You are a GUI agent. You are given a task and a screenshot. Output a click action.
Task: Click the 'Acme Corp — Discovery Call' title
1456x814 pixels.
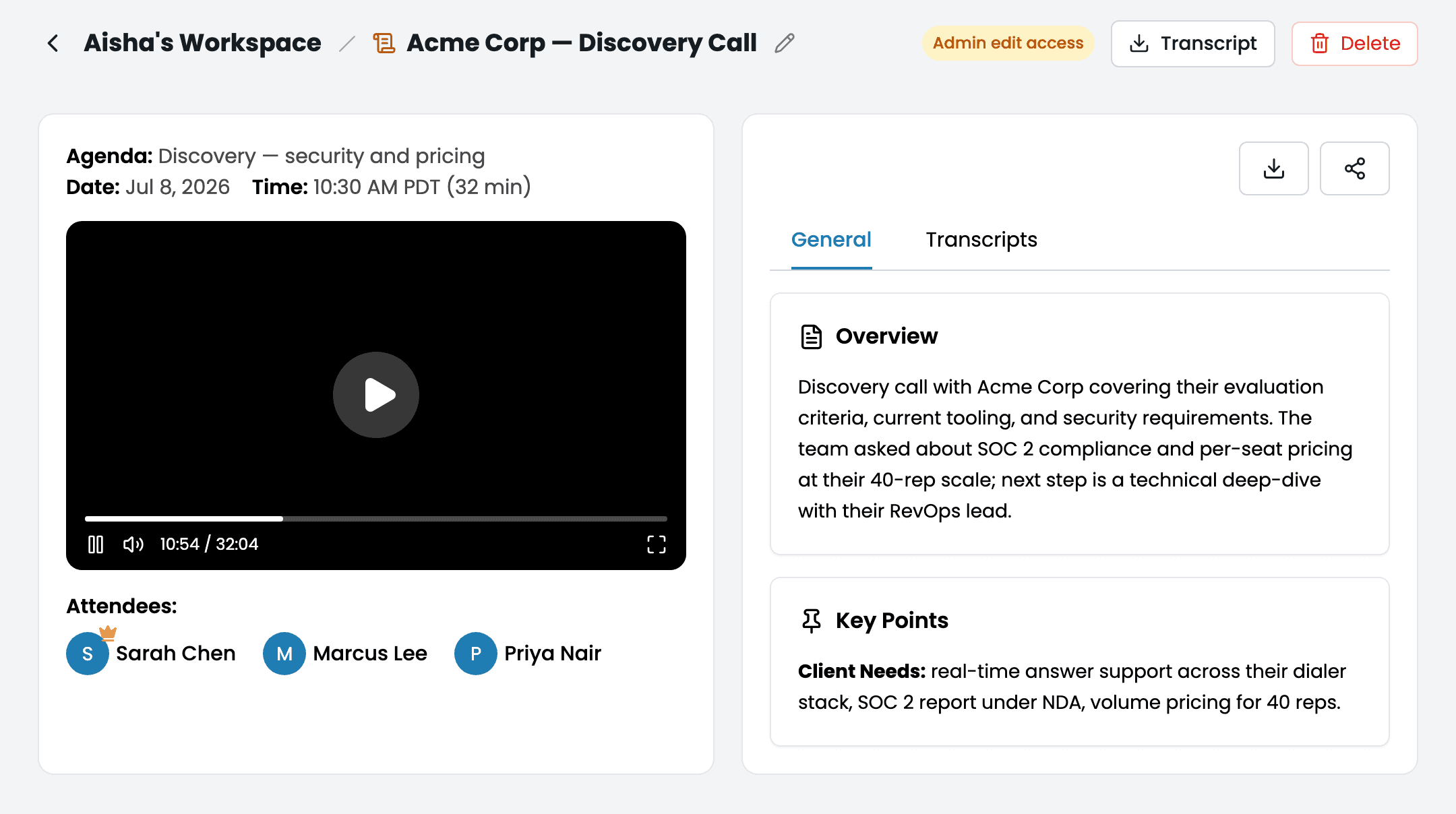coord(582,43)
